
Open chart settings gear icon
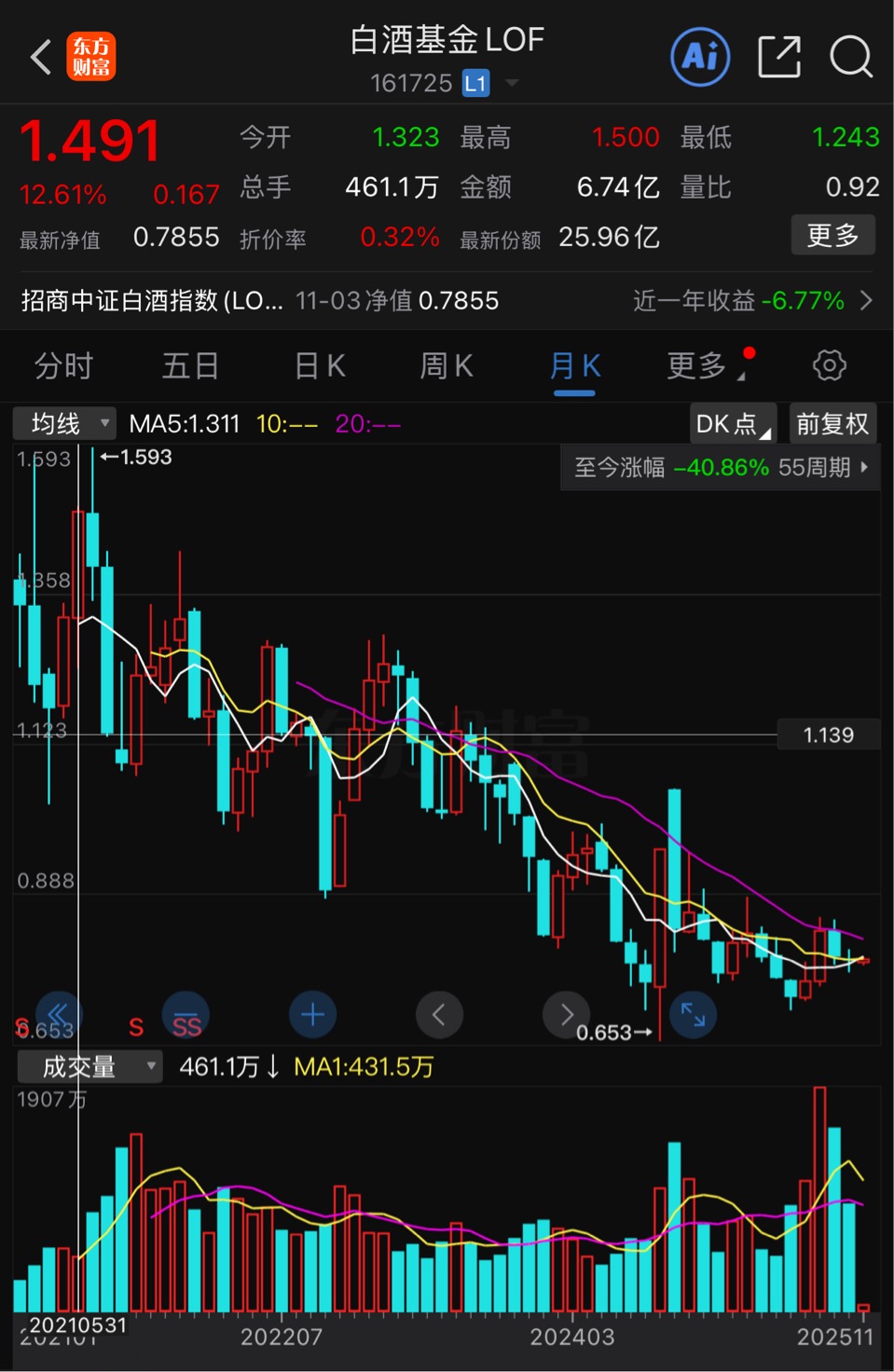point(830,365)
